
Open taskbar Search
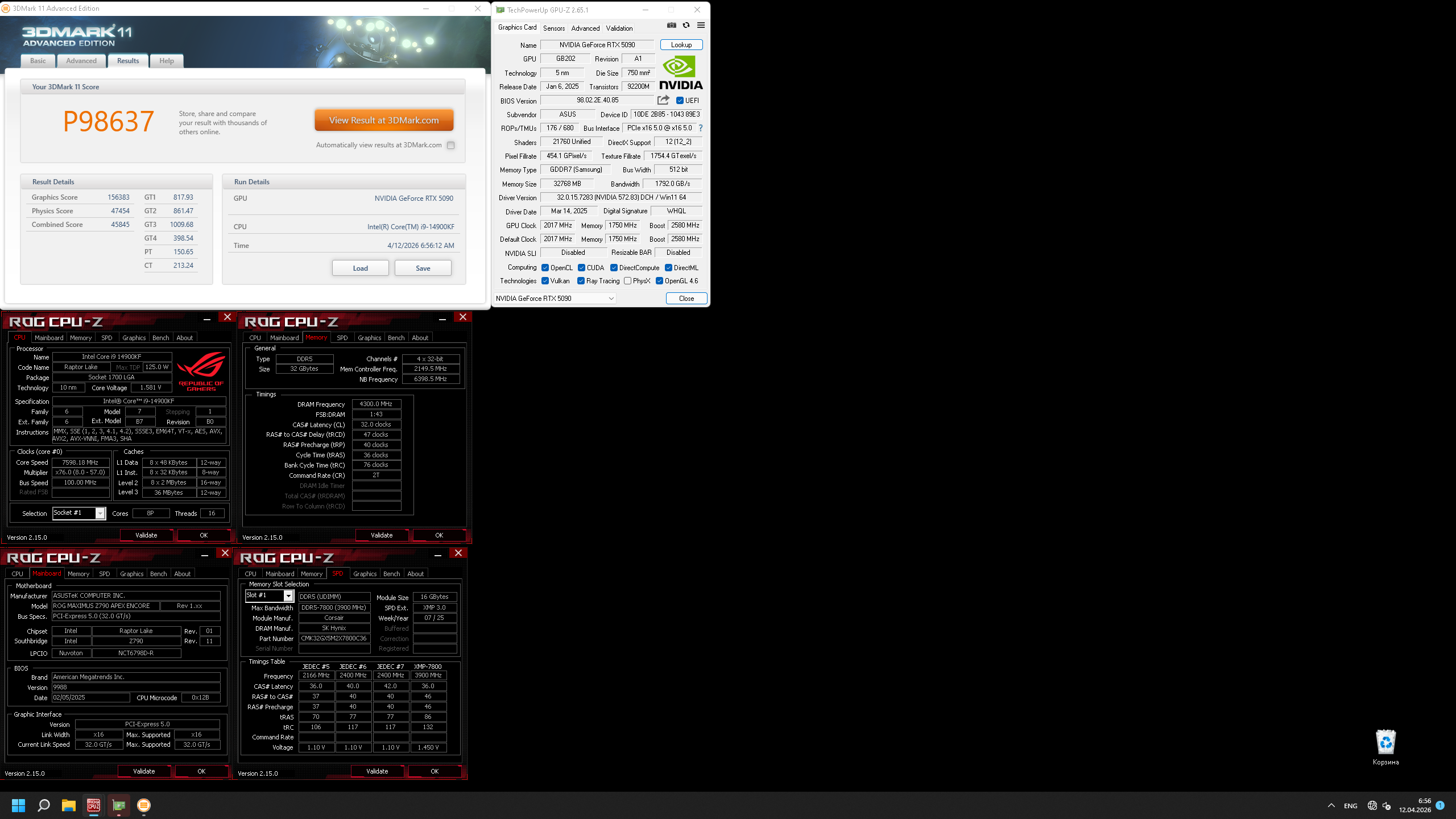click(44, 805)
